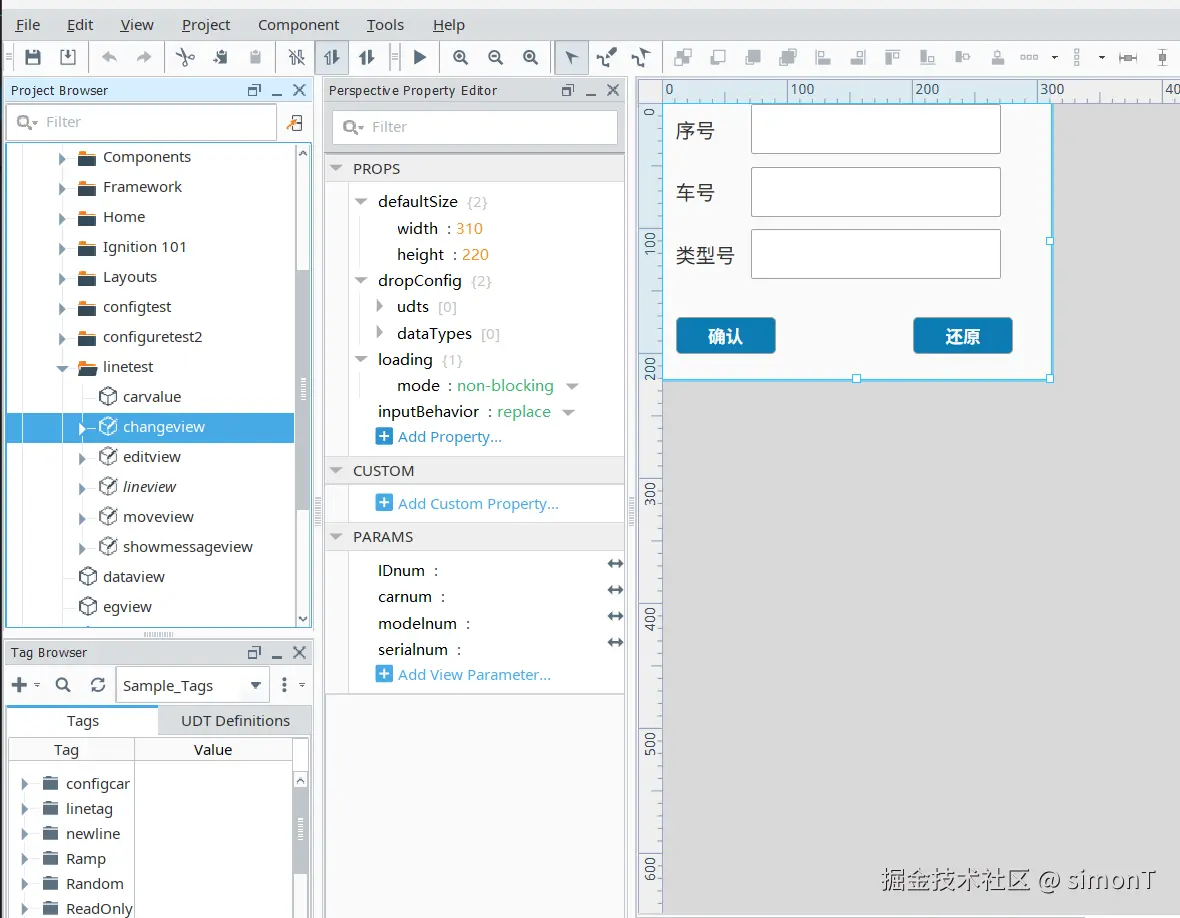Toggle carnum parameter direction arrow
The height and width of the screenshot is (918, 1180).
[x=615, y=590]
